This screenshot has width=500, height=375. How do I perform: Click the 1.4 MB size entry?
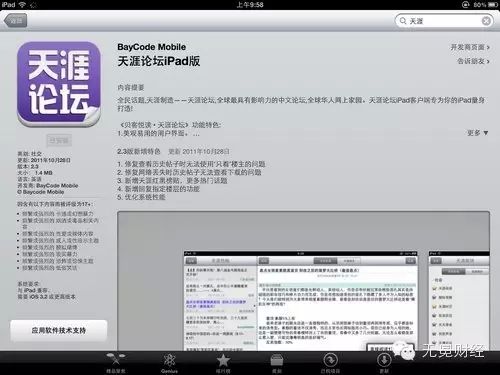(35, 173)
